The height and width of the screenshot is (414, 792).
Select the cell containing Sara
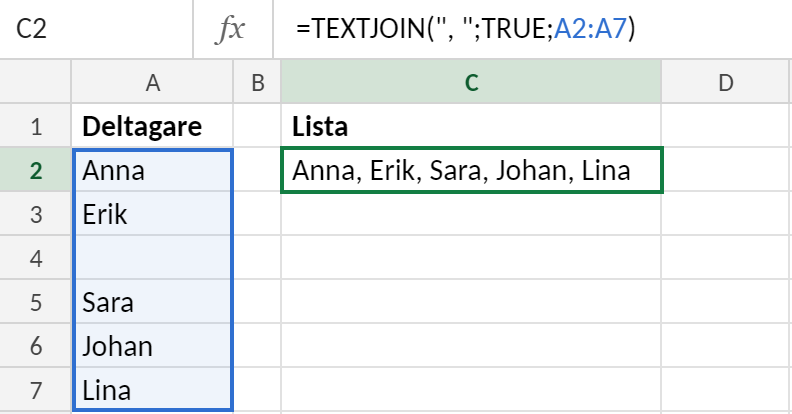click(152, 302)
